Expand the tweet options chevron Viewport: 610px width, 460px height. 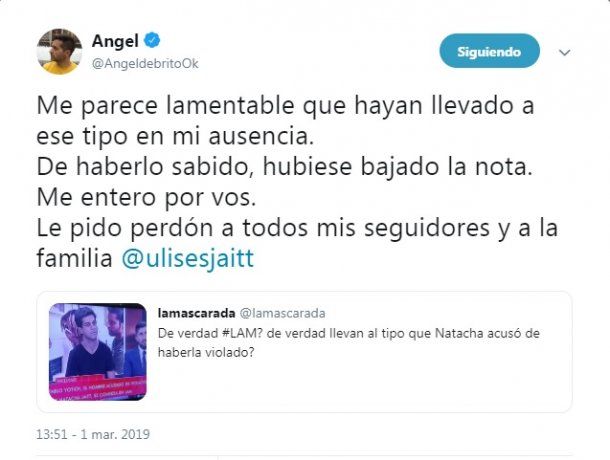(564, 52)
